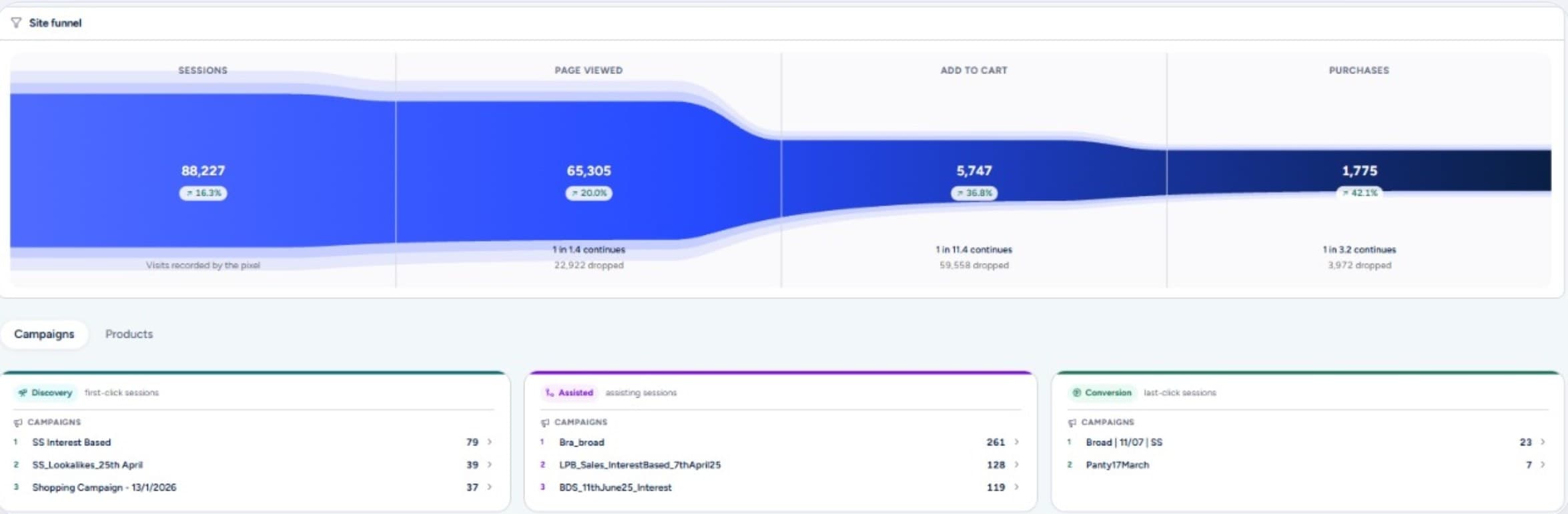Click 'Visits recorded by the pixel' caption
The width and height of the screenshot is (1568, 514).
tap(203, 265)
